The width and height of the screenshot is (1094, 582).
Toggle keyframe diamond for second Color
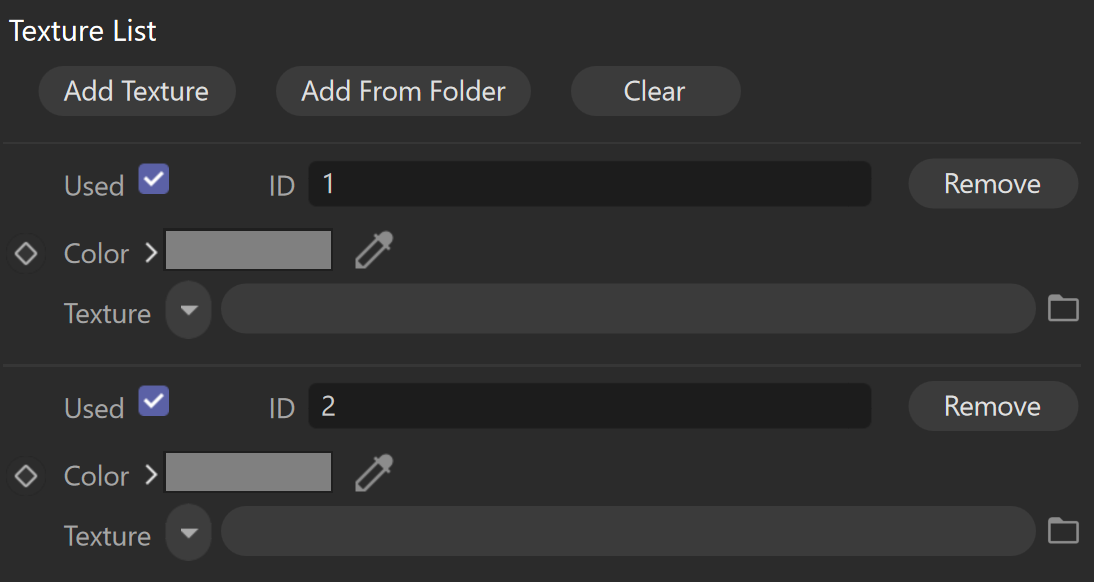click(x=27, y=476)
